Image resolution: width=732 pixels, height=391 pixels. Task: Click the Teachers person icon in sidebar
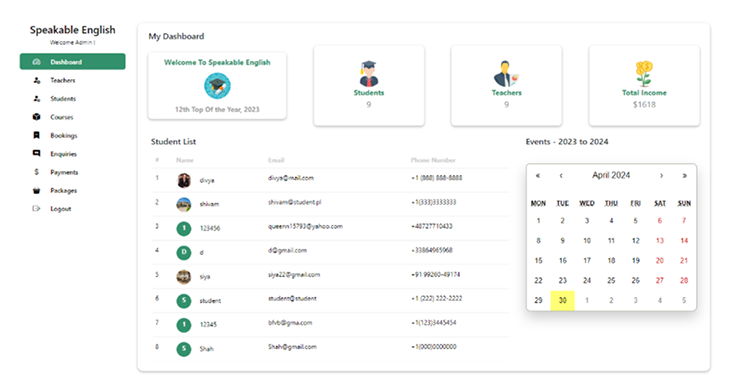click(36, 80)
